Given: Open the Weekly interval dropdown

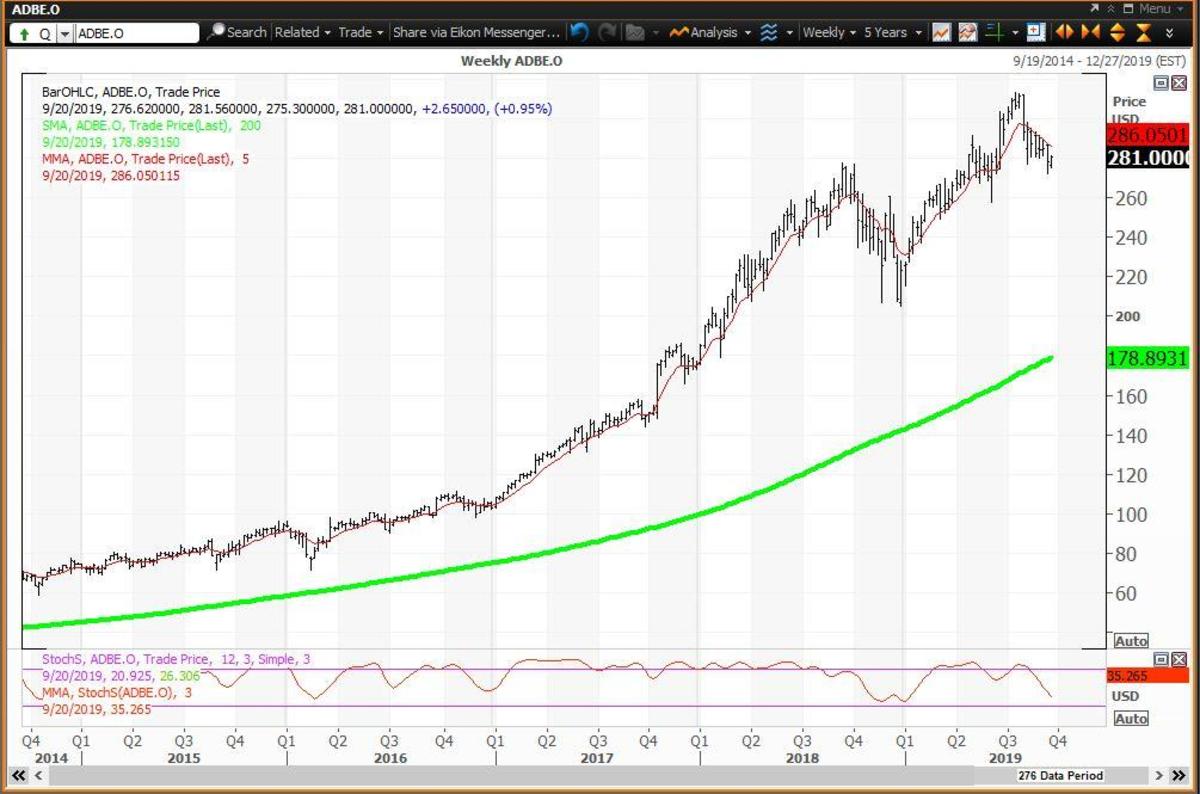Looking at the screenshot, I should click(x=829, y=32).
